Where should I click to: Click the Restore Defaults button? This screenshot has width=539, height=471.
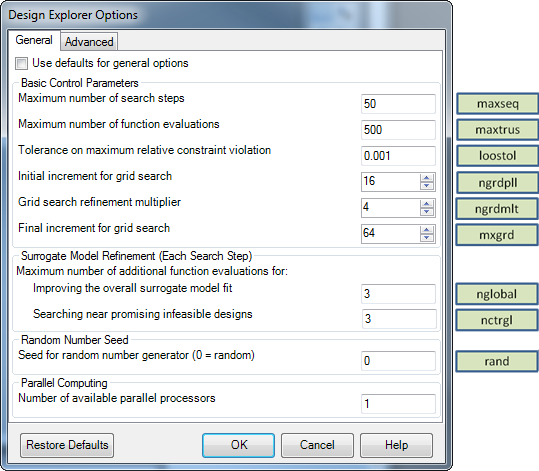click(67, 445)
